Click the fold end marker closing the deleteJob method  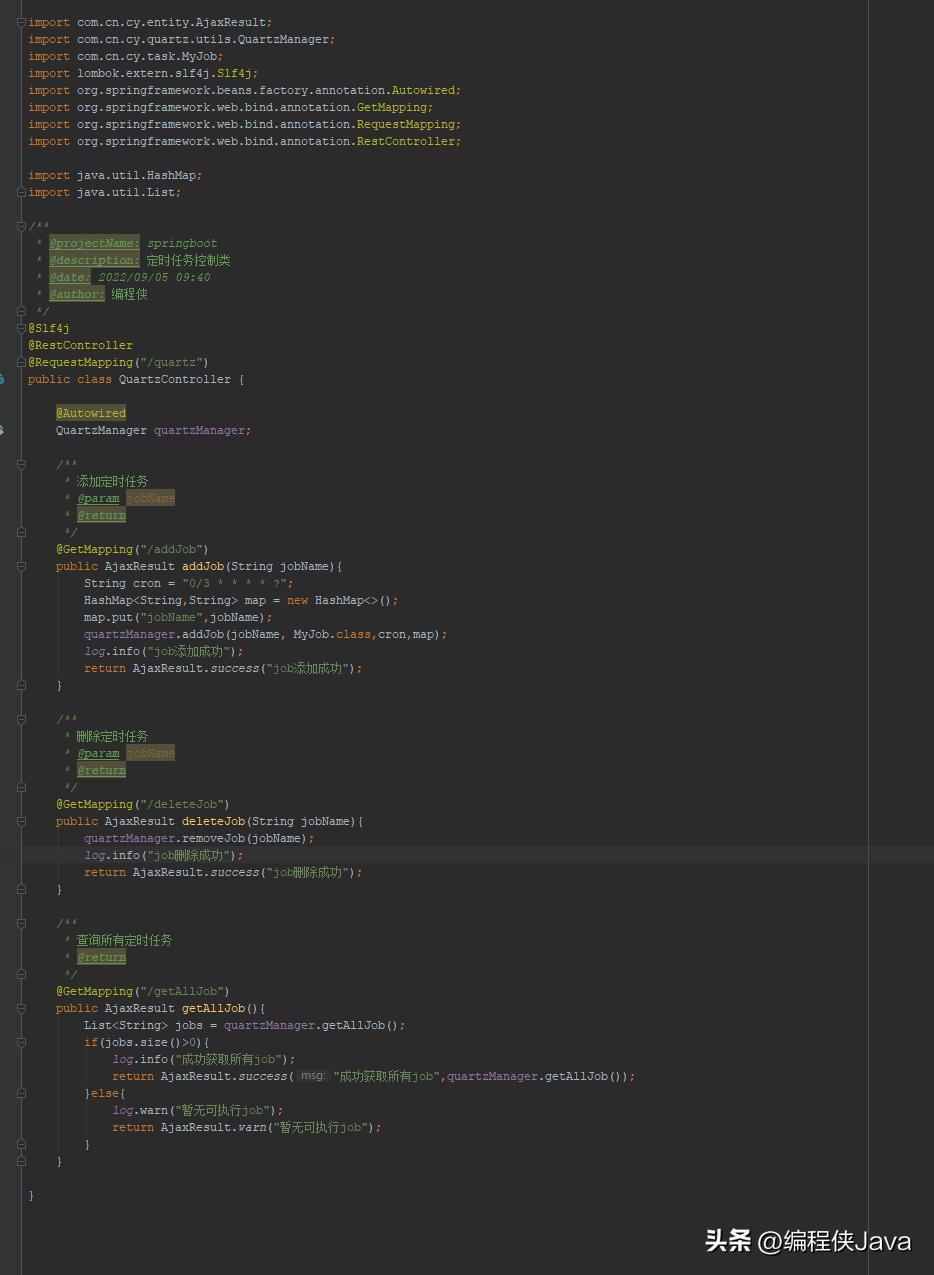22,889
